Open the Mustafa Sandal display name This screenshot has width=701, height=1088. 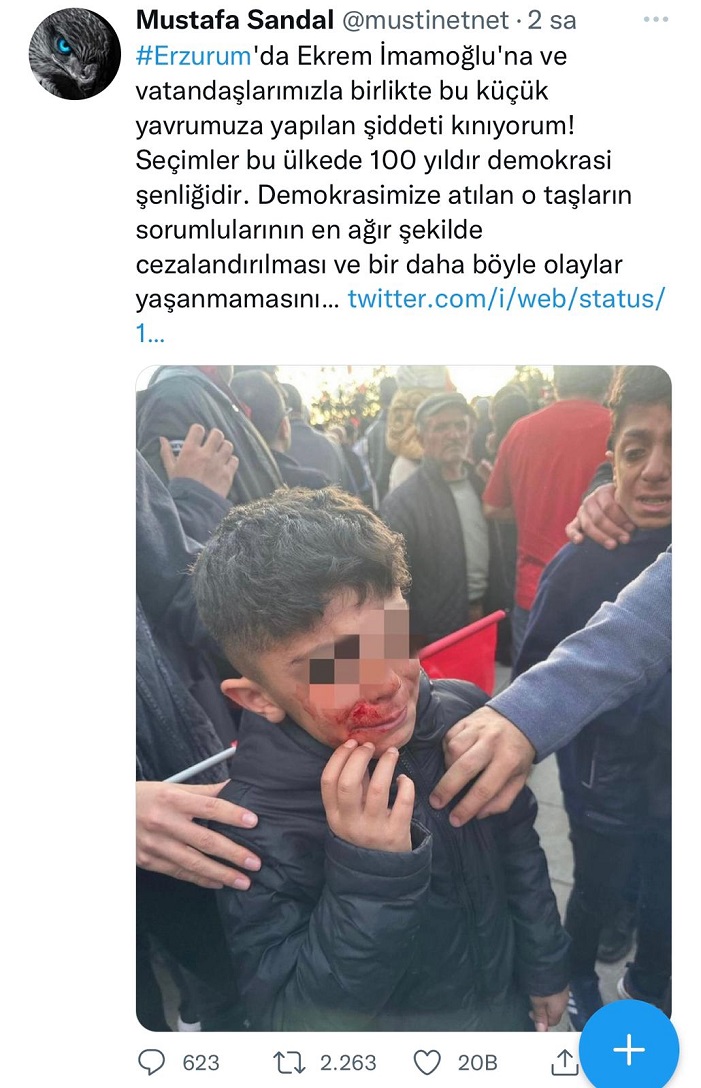point(235,20)
